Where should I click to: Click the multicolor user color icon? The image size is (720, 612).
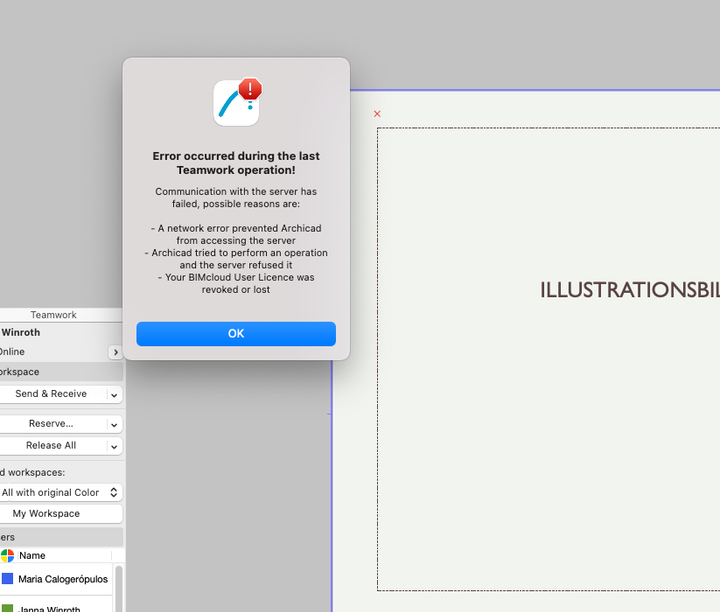[x=7, y=556]
